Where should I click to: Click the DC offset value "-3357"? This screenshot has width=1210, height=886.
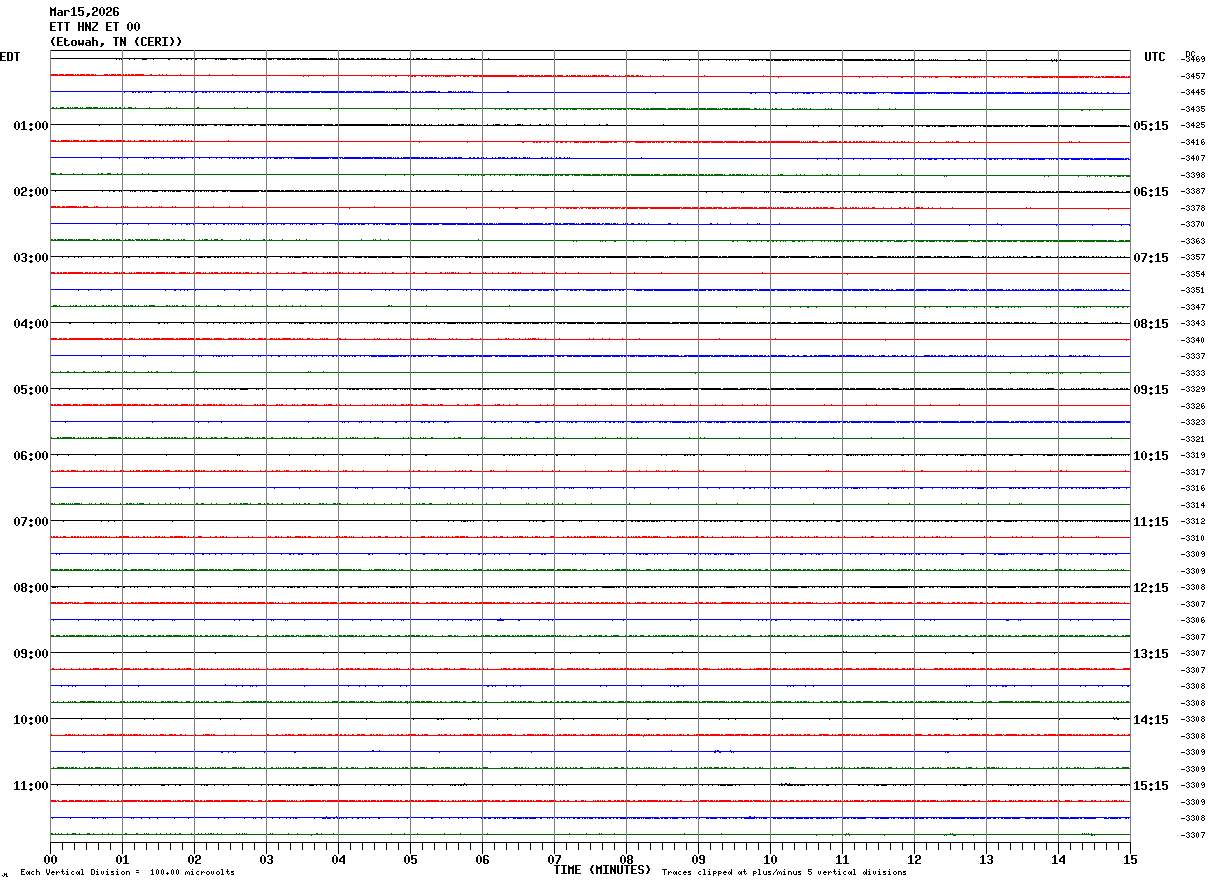click(1192, 258)
